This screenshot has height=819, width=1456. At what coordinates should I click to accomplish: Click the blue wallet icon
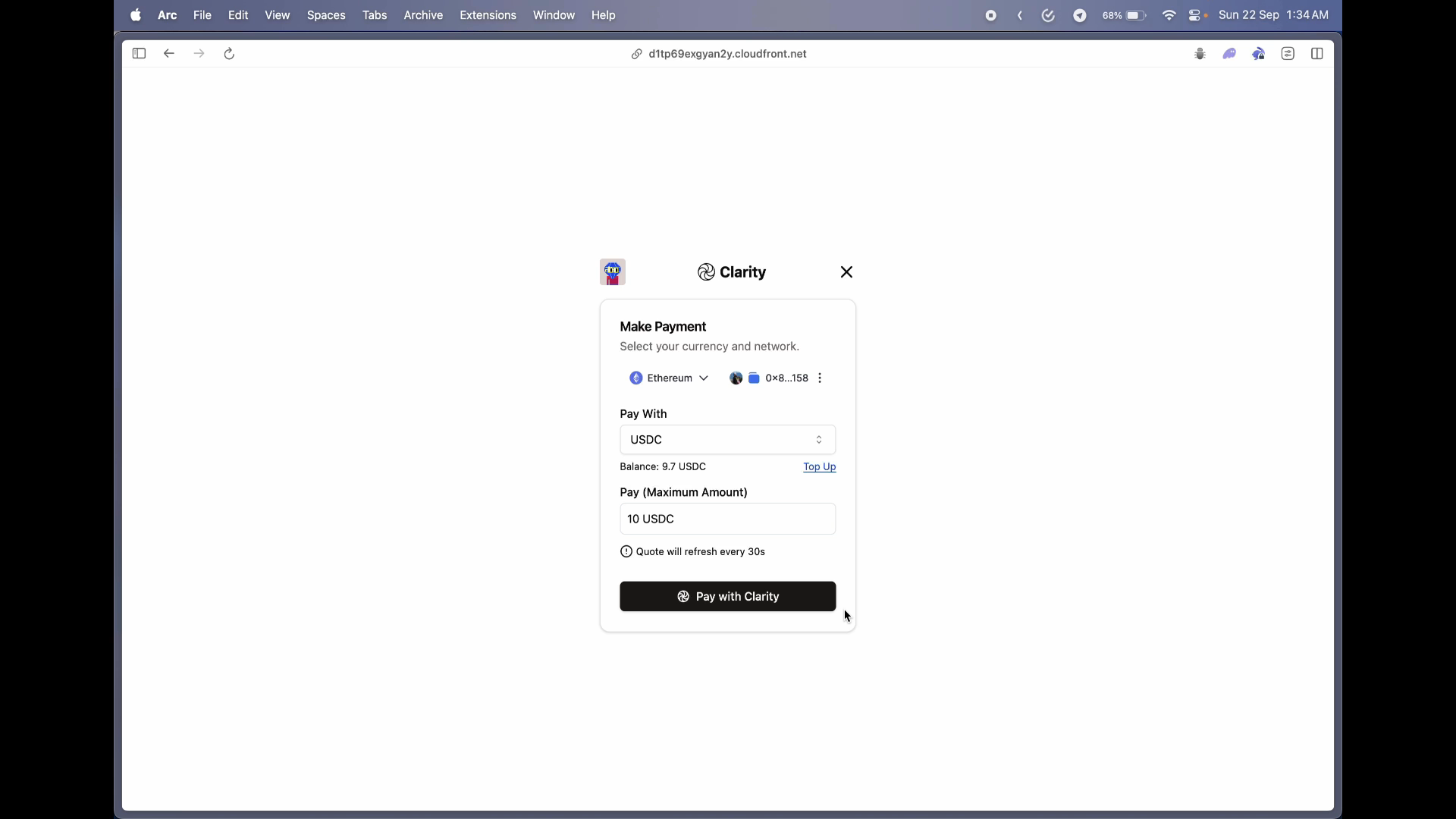tap(754, 378)
